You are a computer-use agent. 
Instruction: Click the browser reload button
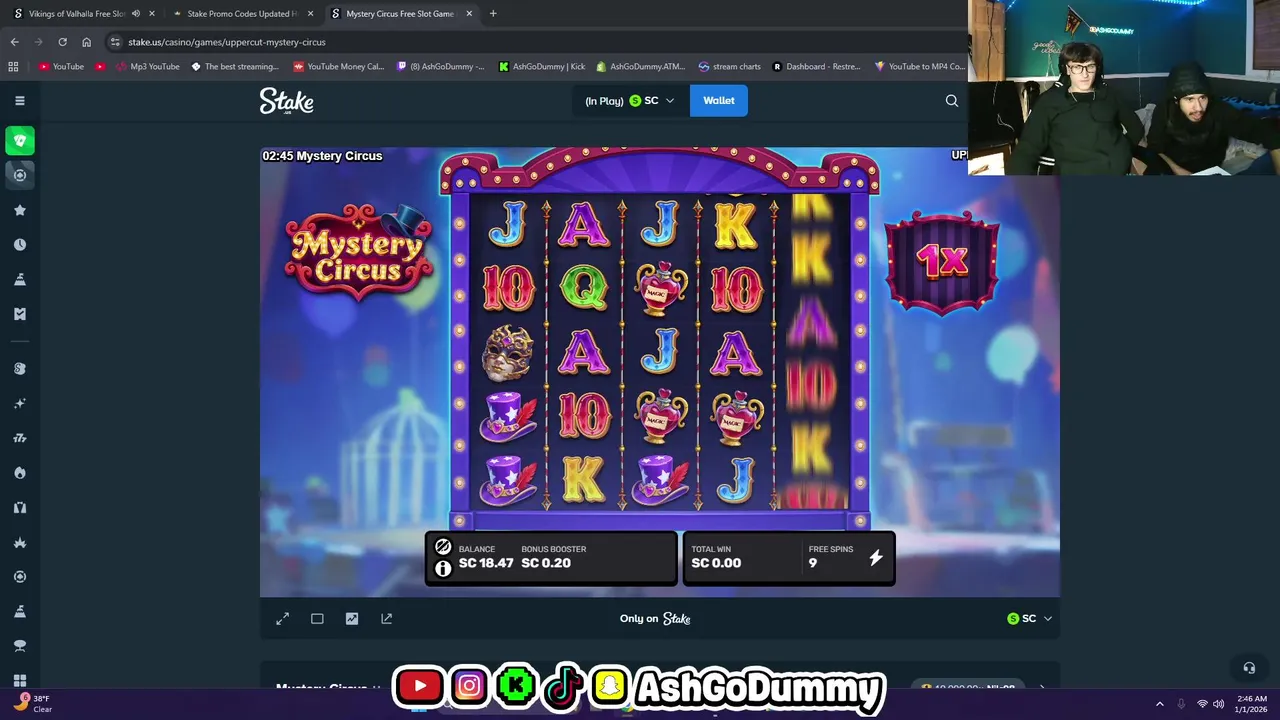(62, 42)
